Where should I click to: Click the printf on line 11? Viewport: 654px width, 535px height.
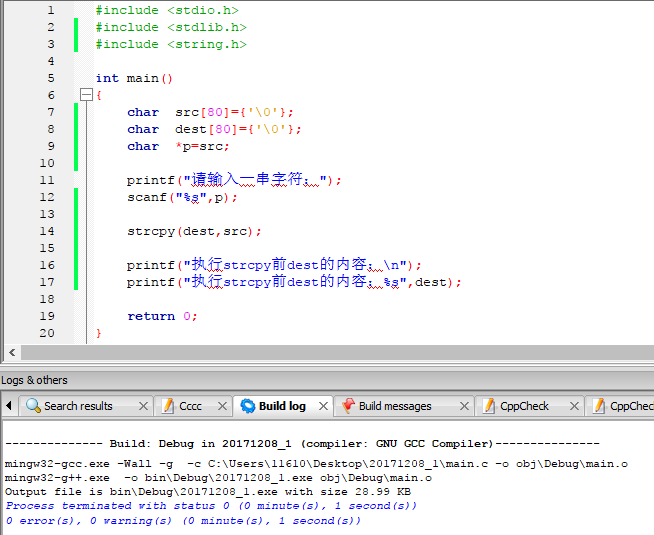click(x=234, y=180)
